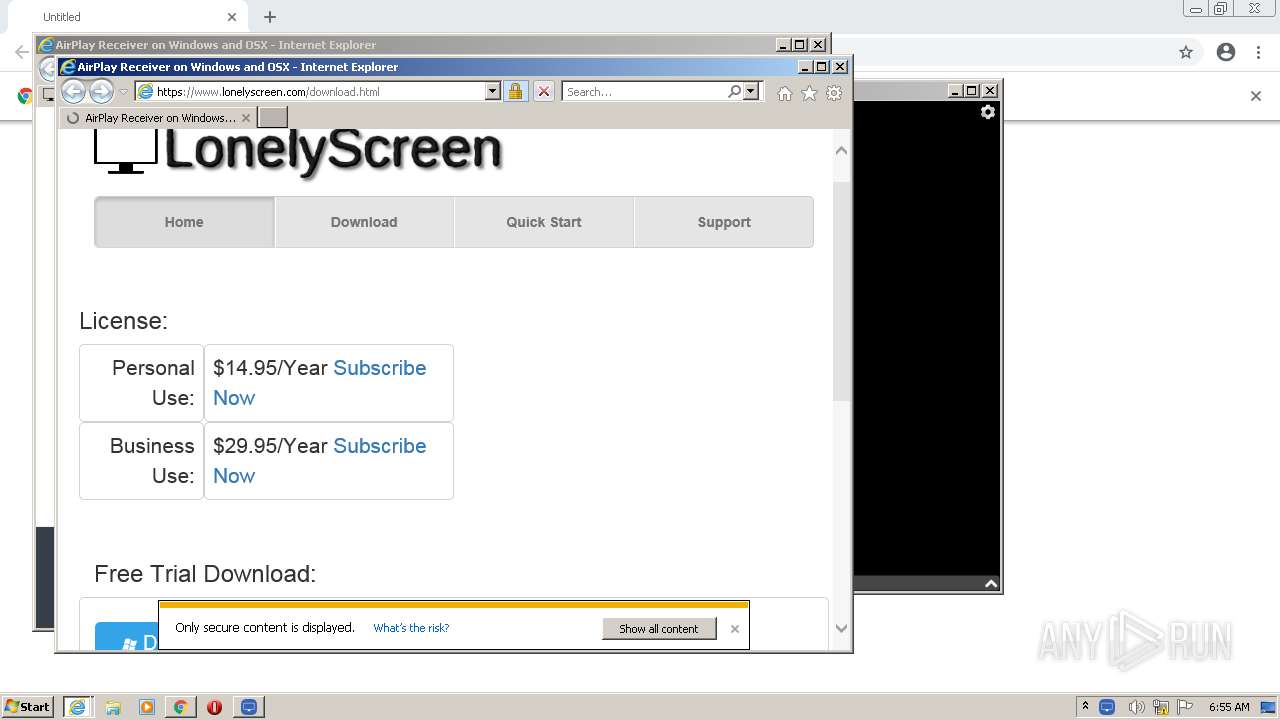Open the LonelyScreen taskbar icon

pos(249,707)
